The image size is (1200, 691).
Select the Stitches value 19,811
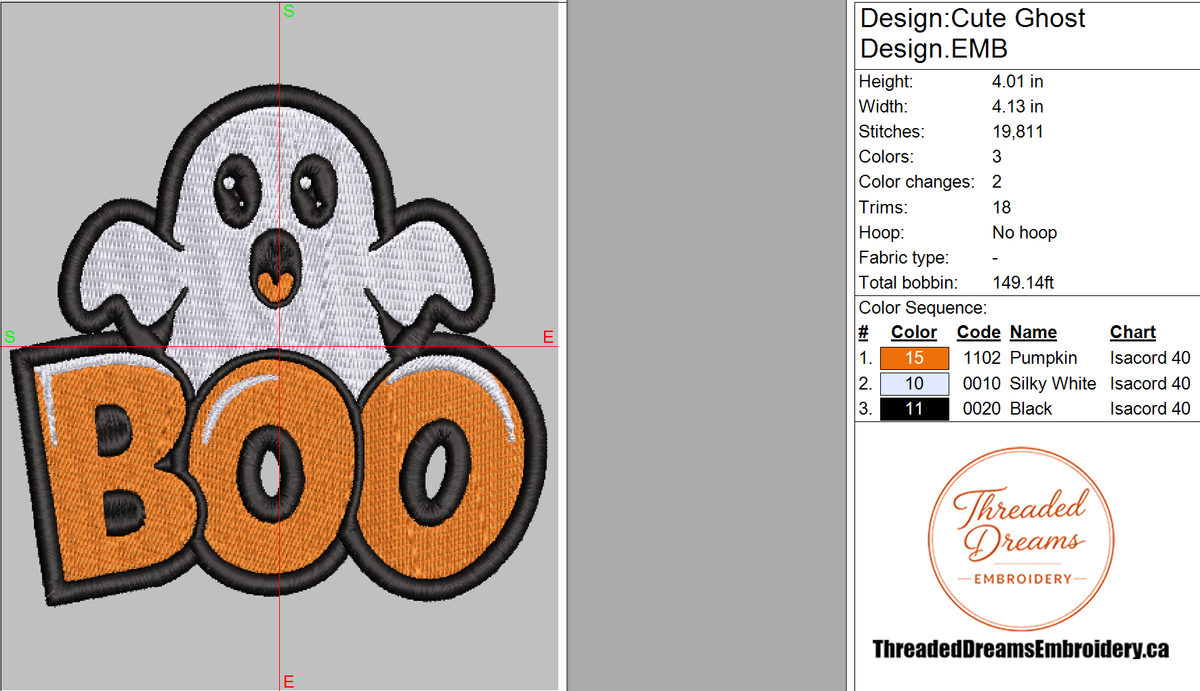1017,131
